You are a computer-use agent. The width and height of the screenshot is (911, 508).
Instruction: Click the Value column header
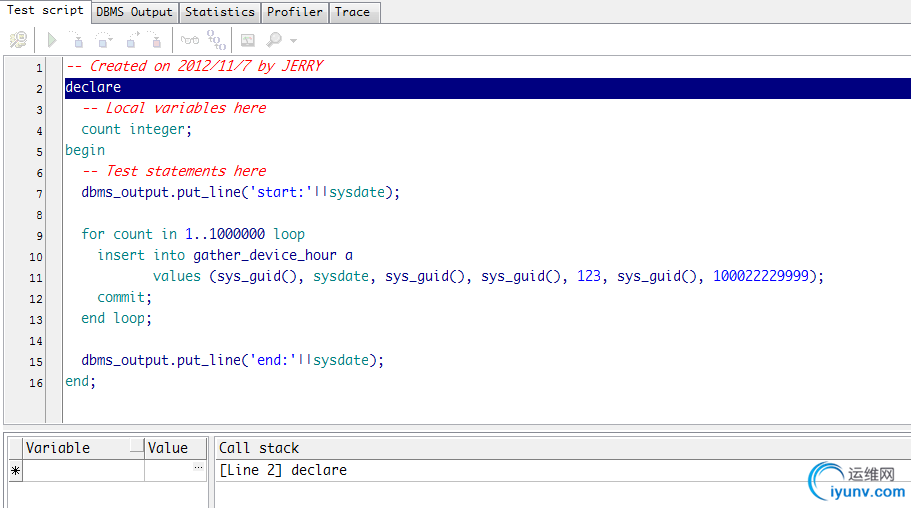175,448
